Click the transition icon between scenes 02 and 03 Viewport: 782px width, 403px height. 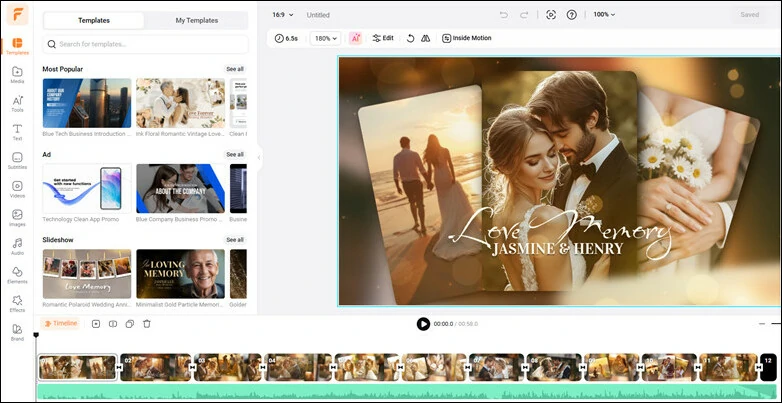coord(193,368)
